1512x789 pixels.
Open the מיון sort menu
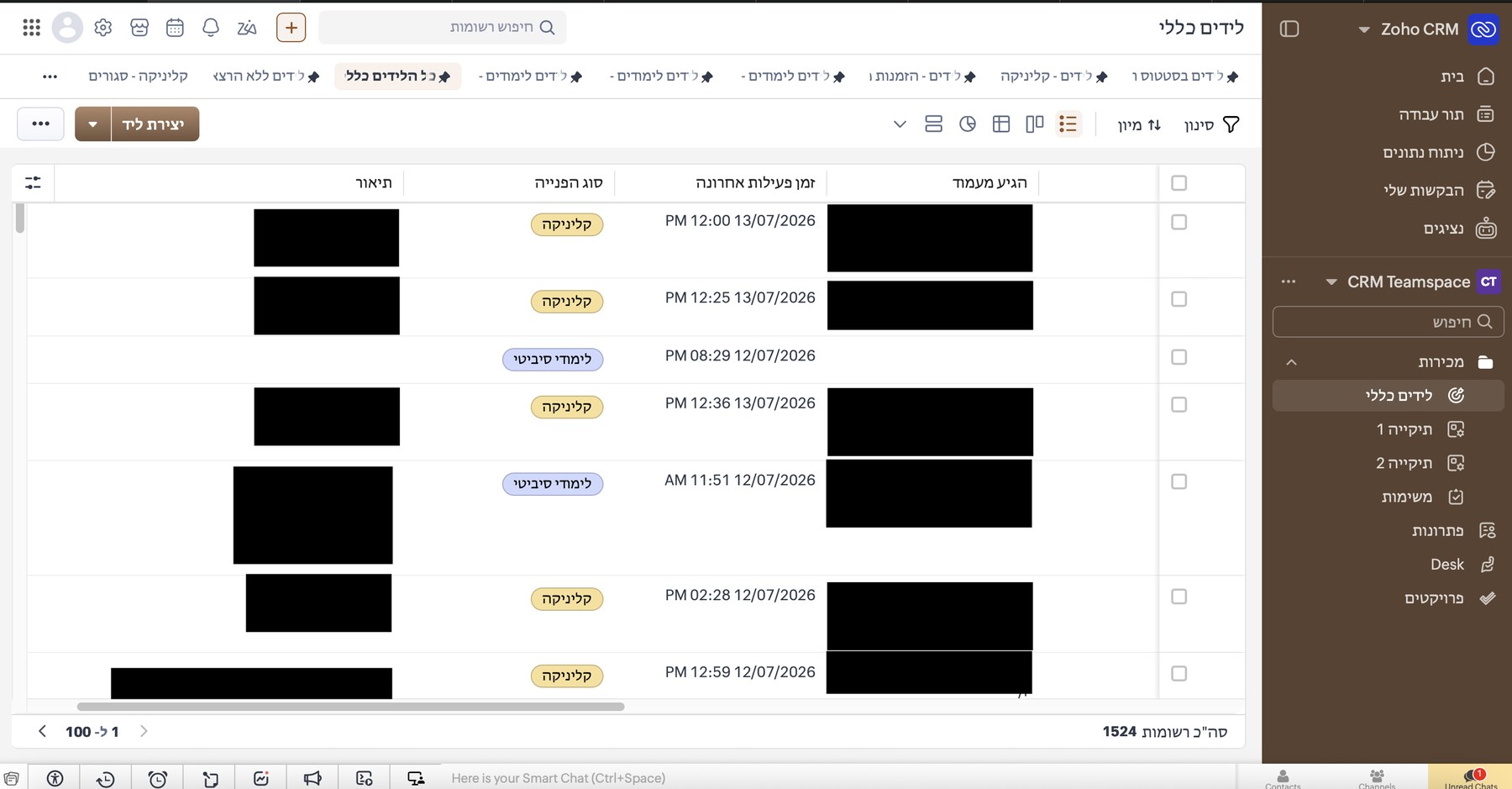(x=1139, y=124)
